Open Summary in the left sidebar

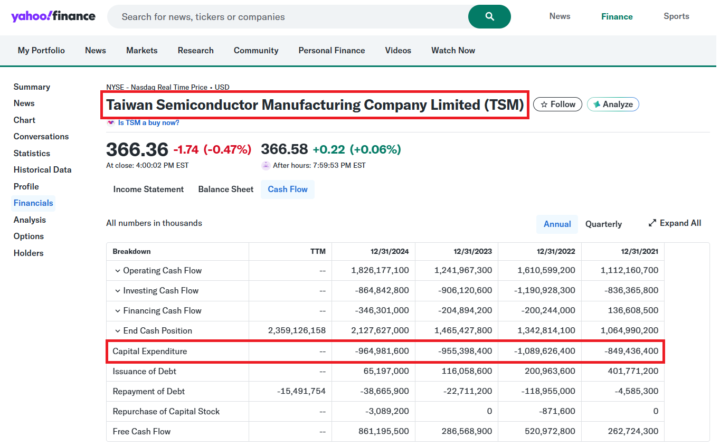pos(32,87)
